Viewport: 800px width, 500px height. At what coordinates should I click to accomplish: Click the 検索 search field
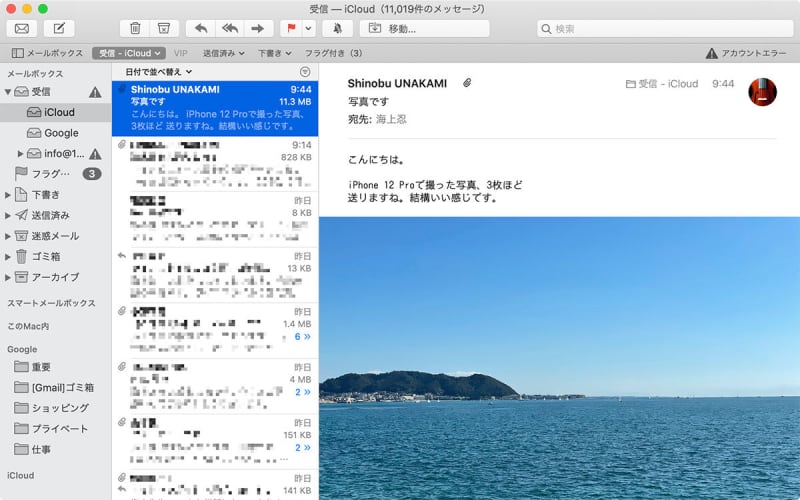coord(665,29)
